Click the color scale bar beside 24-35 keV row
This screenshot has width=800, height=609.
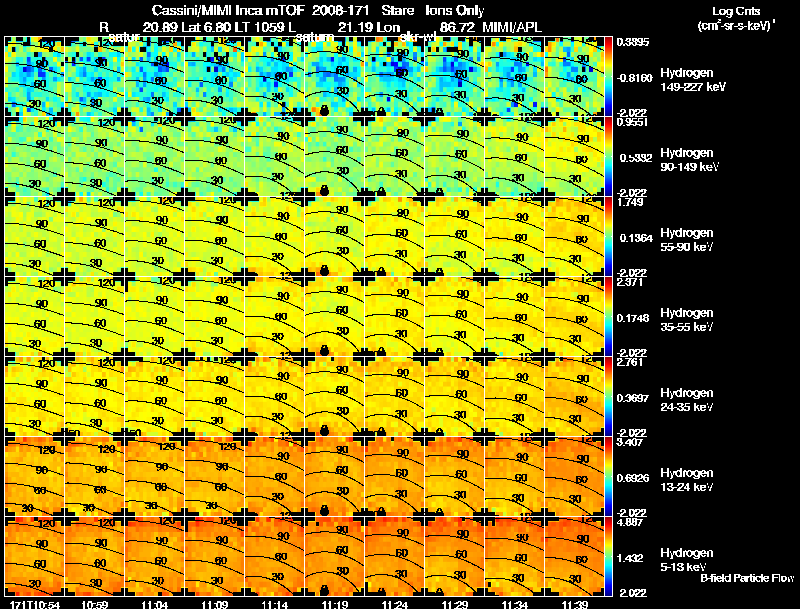pos(608,397)
